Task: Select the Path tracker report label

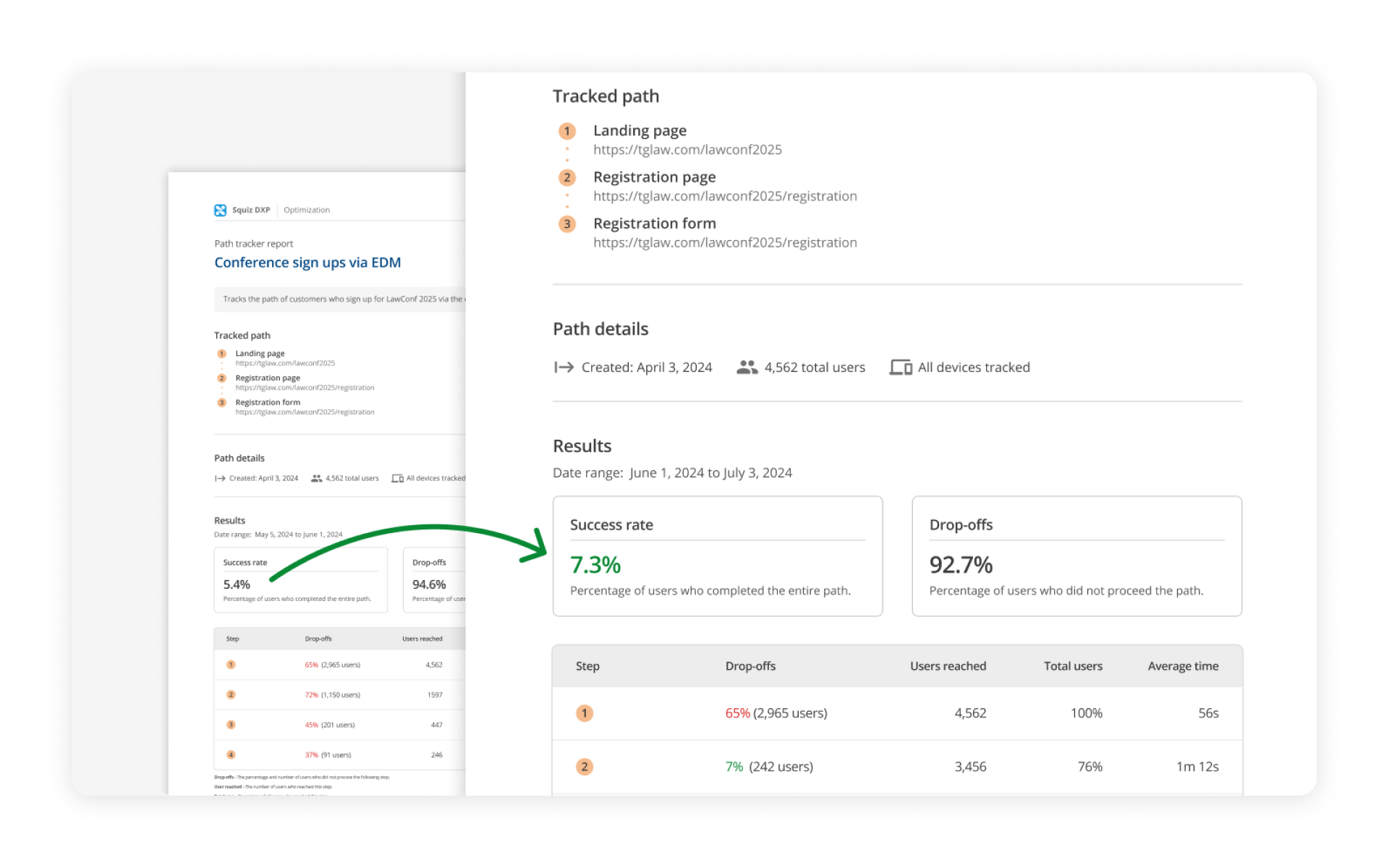Action: [253, 244]
